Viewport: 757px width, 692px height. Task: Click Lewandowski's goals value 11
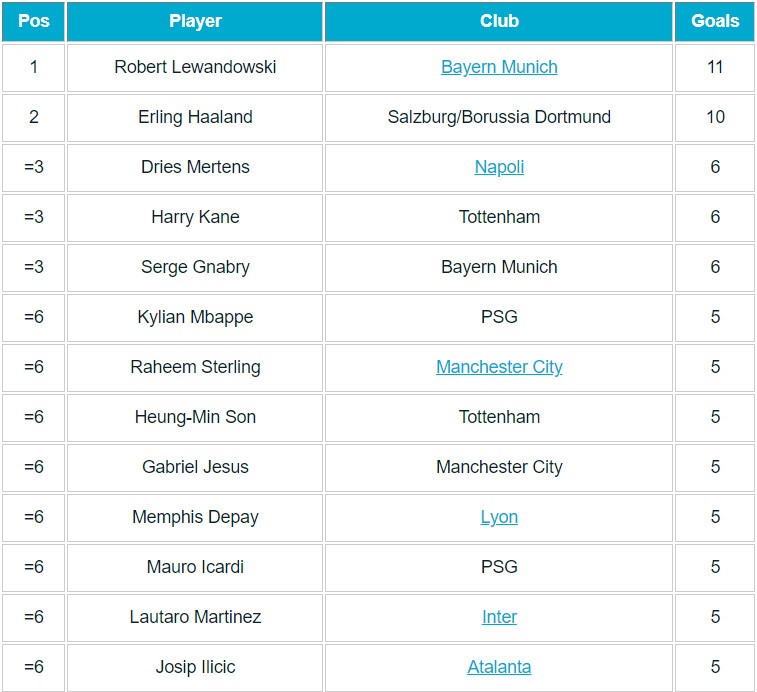tap(715, 67)
